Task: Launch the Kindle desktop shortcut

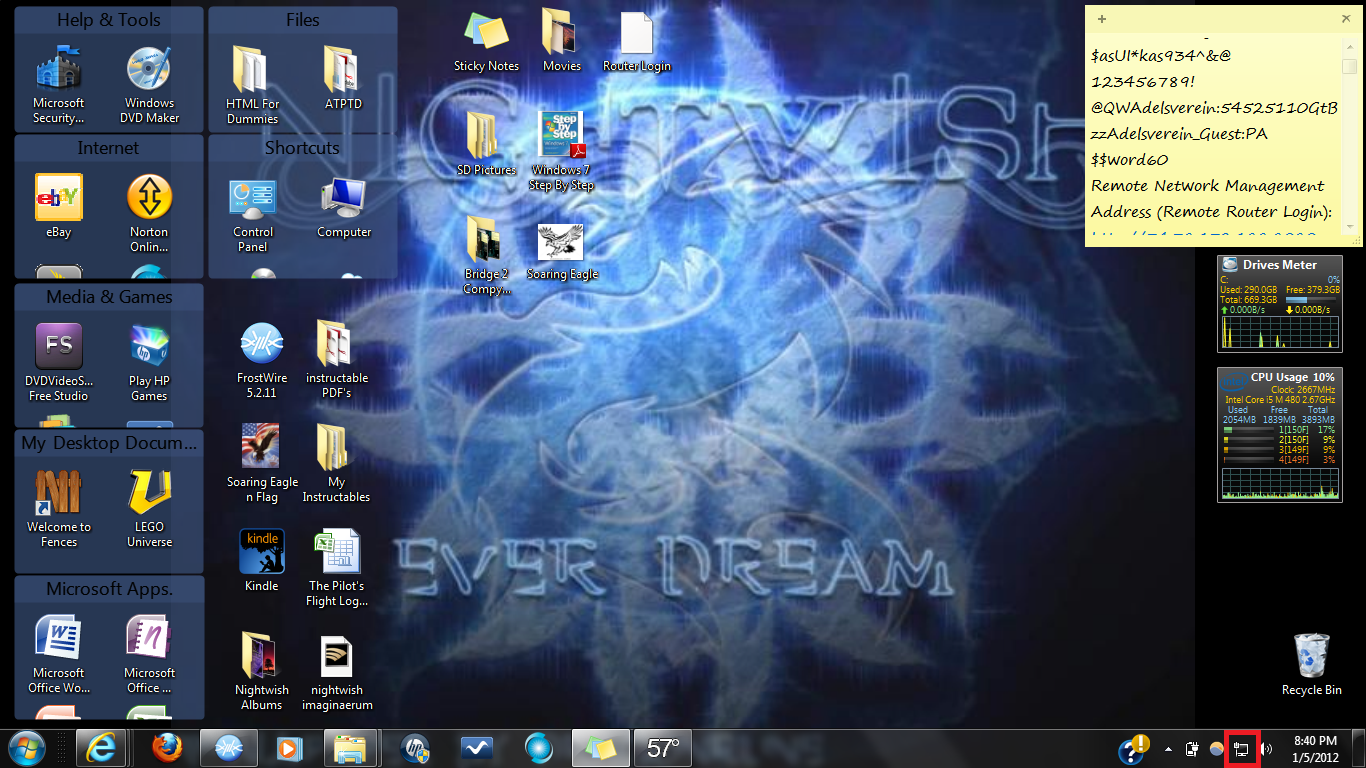Action: coord(262,560)
